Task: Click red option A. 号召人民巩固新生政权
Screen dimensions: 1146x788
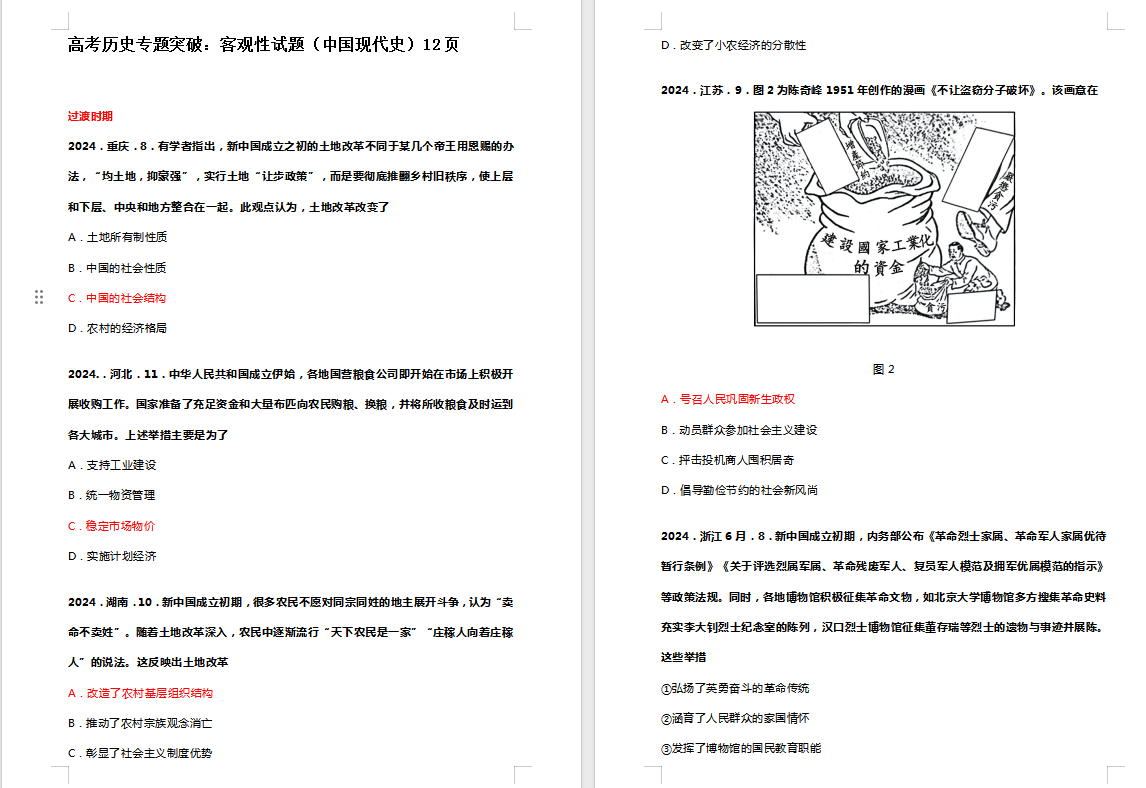Action: click(728, 399)
